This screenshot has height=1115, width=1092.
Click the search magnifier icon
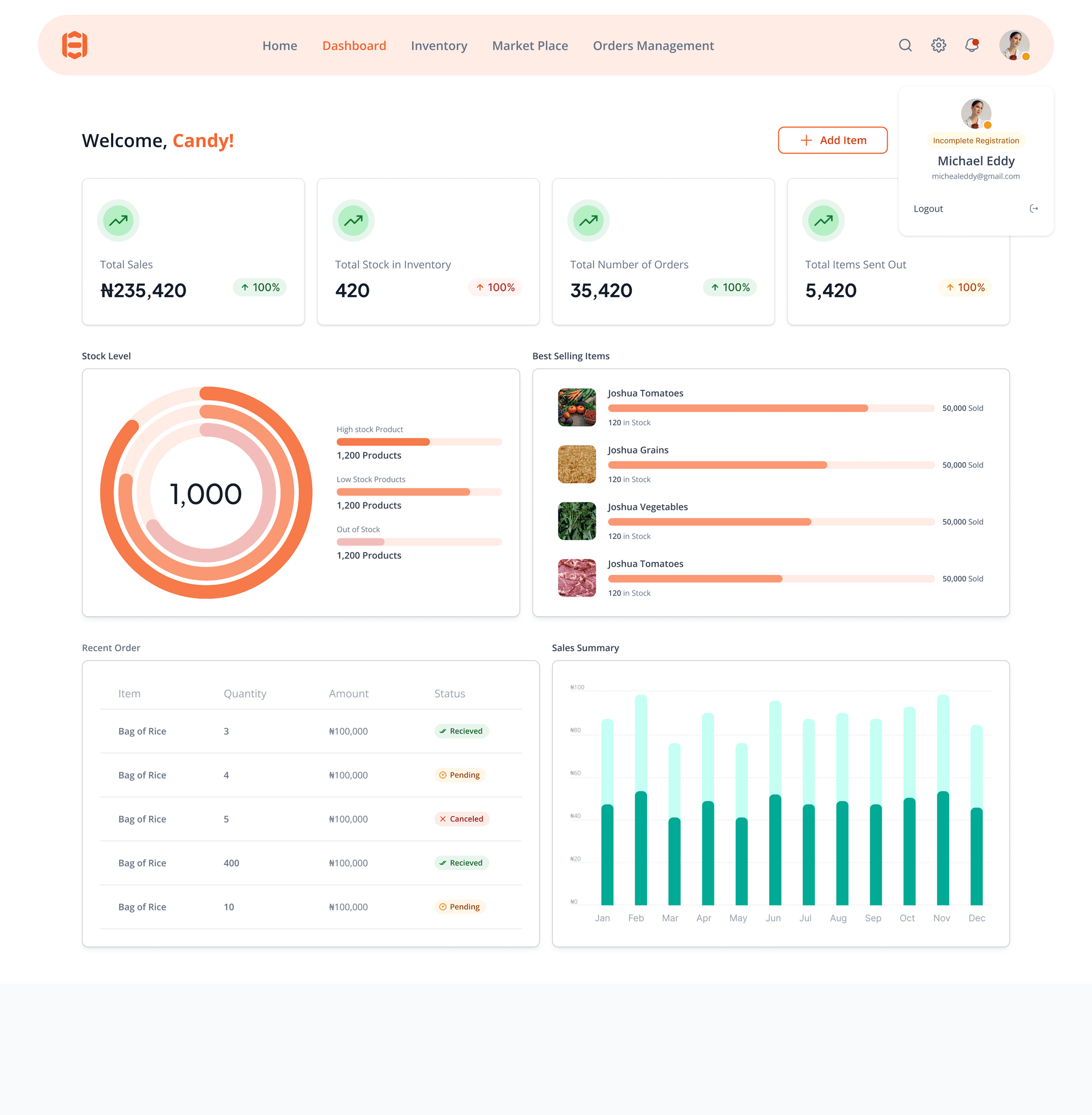point(905,45)
